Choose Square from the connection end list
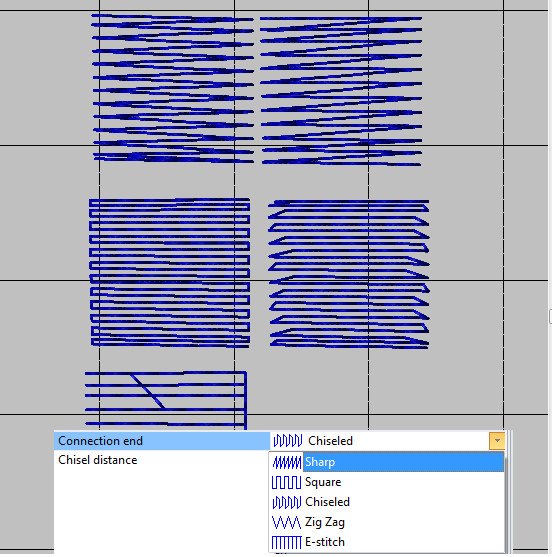The height and width of the screenshot is (557, 553). 387,482
